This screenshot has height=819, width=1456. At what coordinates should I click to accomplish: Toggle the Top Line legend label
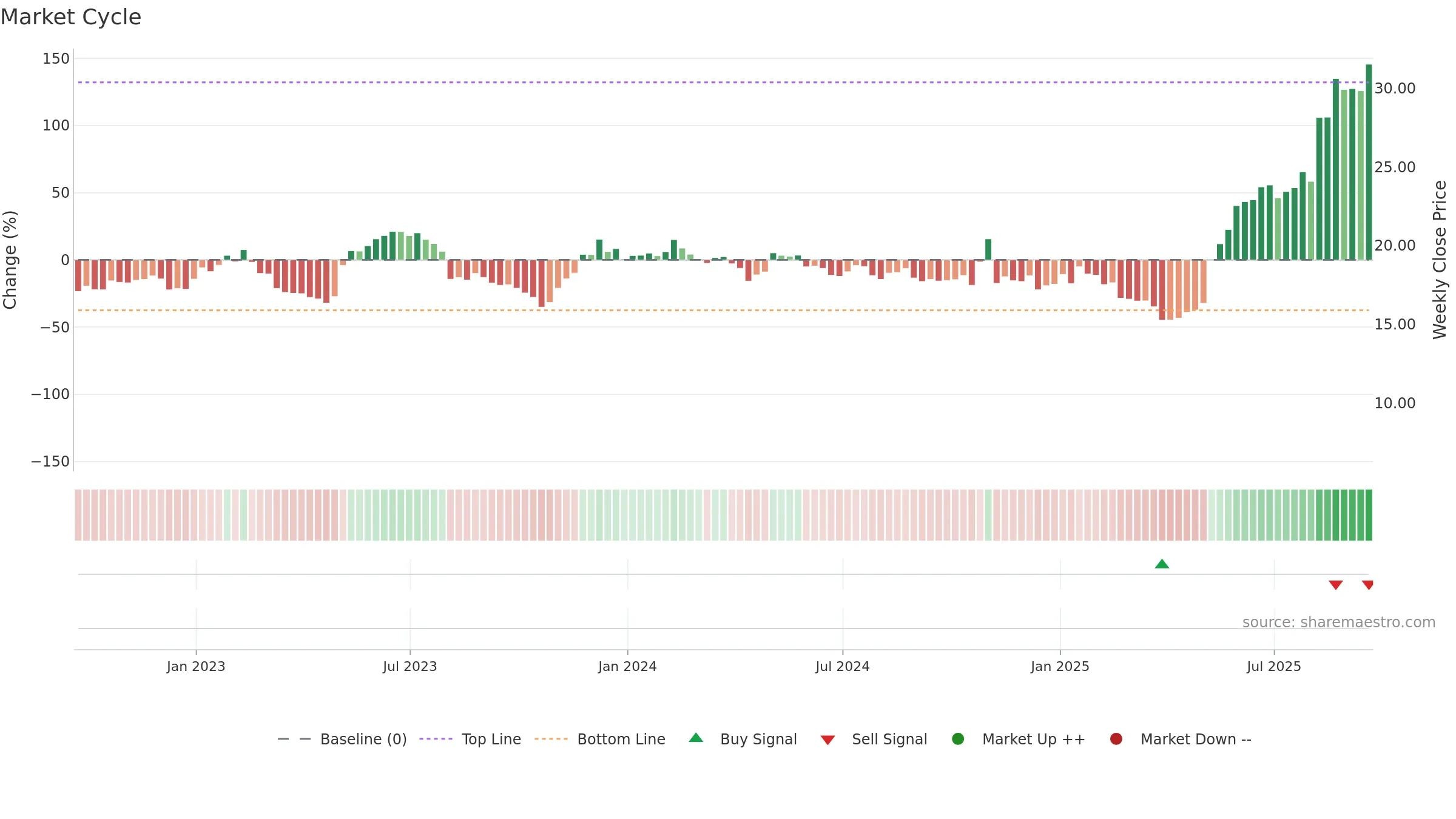491,740
